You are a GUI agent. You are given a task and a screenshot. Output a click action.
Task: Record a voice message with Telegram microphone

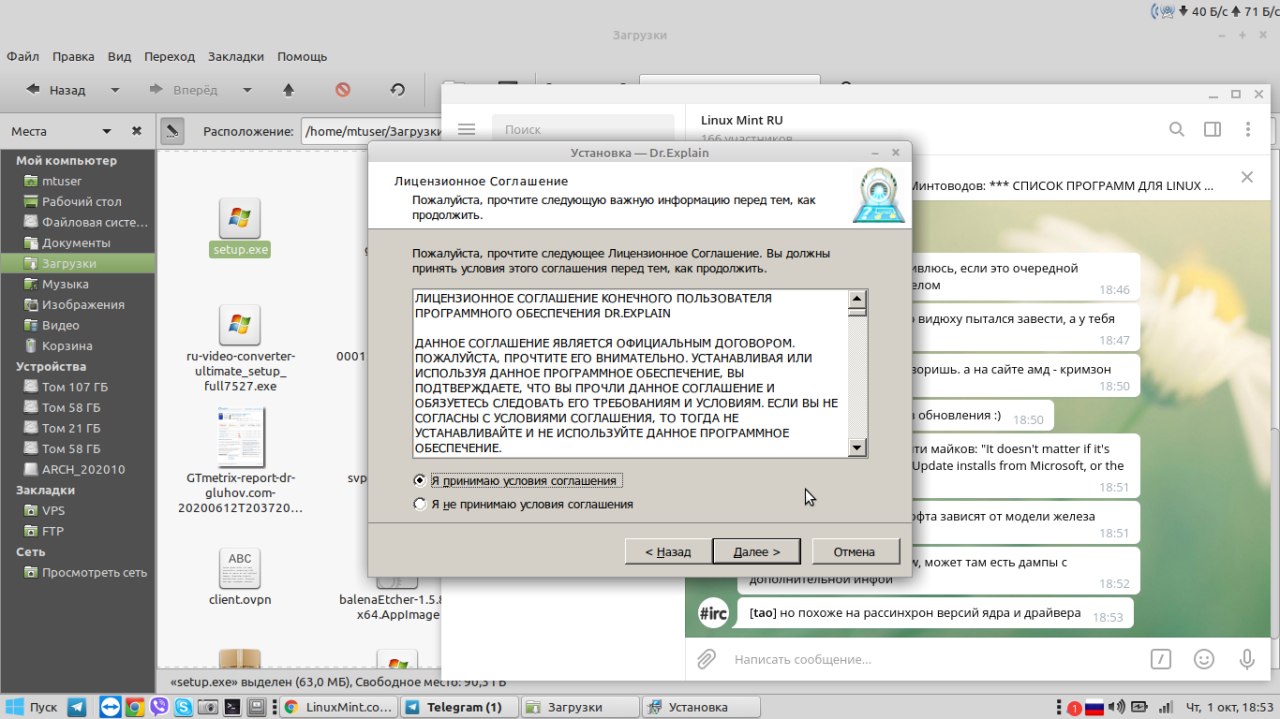pos(1247,659)
